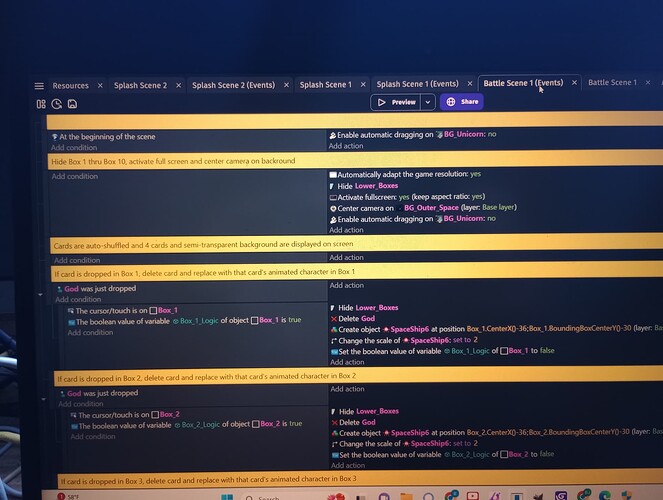Switch to the Splash Scene 2 tab
This screenshot has height=500, width=663.
[x=140, y=85]
